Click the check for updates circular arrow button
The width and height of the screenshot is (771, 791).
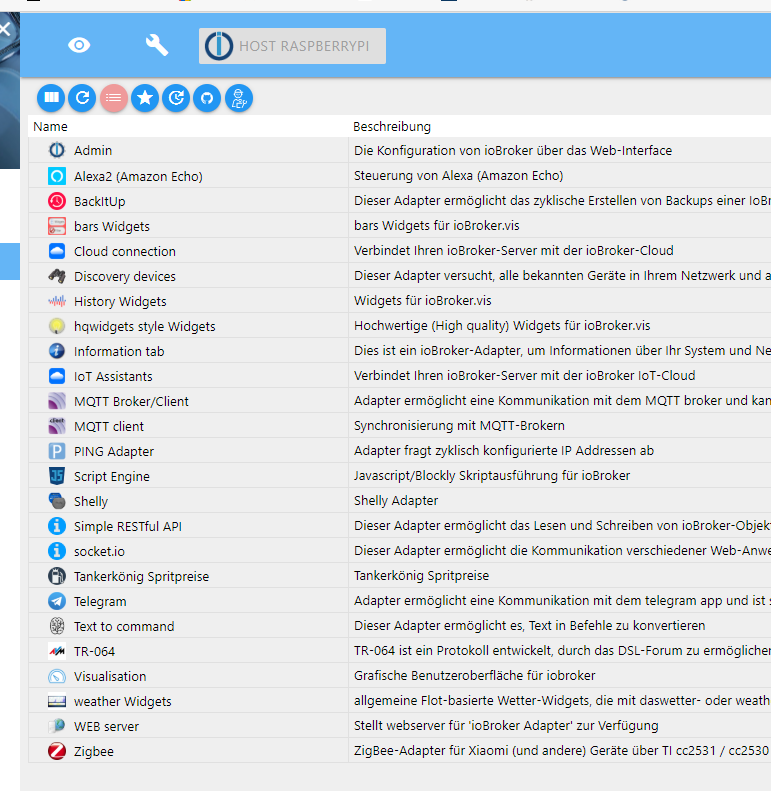tap(176, 97)
